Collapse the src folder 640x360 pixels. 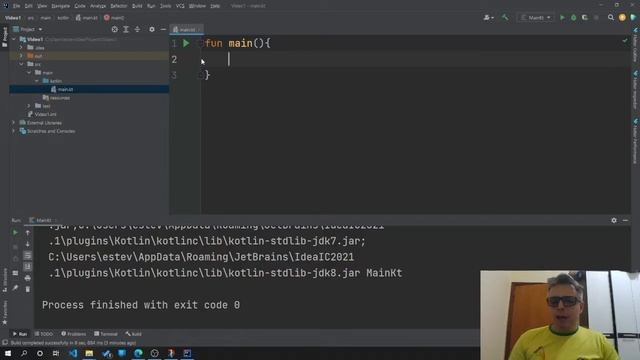21,64
